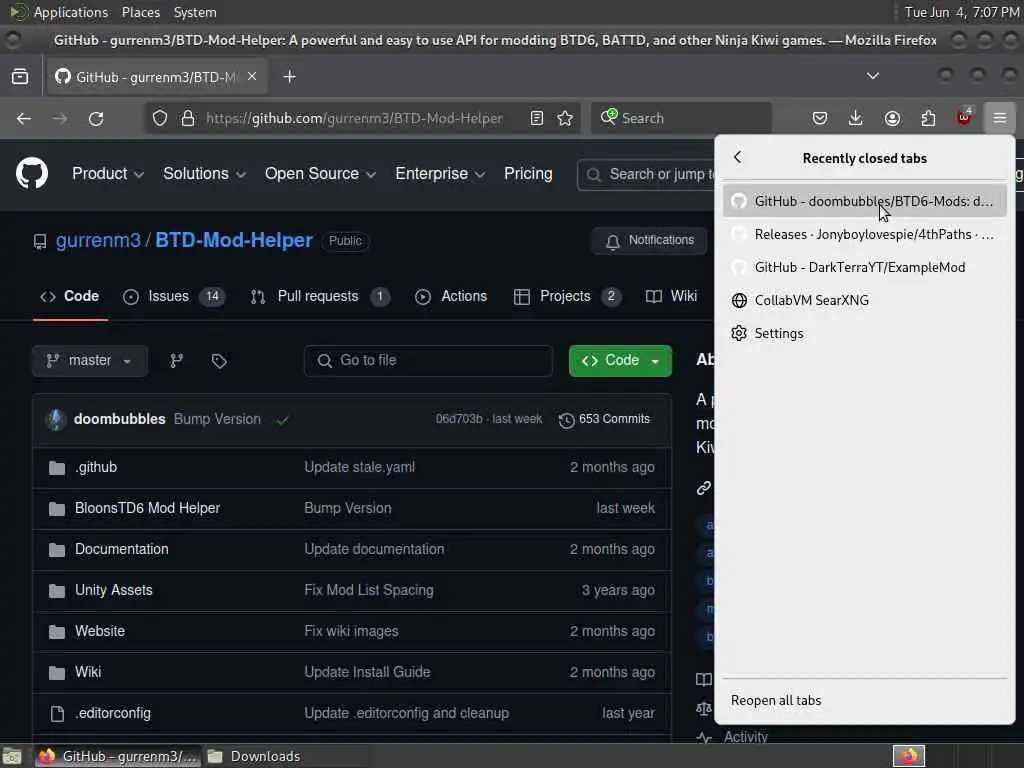Image resolution: width=1024 pixels, height=768 pixels.
Task: Open the Places menu in top panel
Action: point(140,12)
